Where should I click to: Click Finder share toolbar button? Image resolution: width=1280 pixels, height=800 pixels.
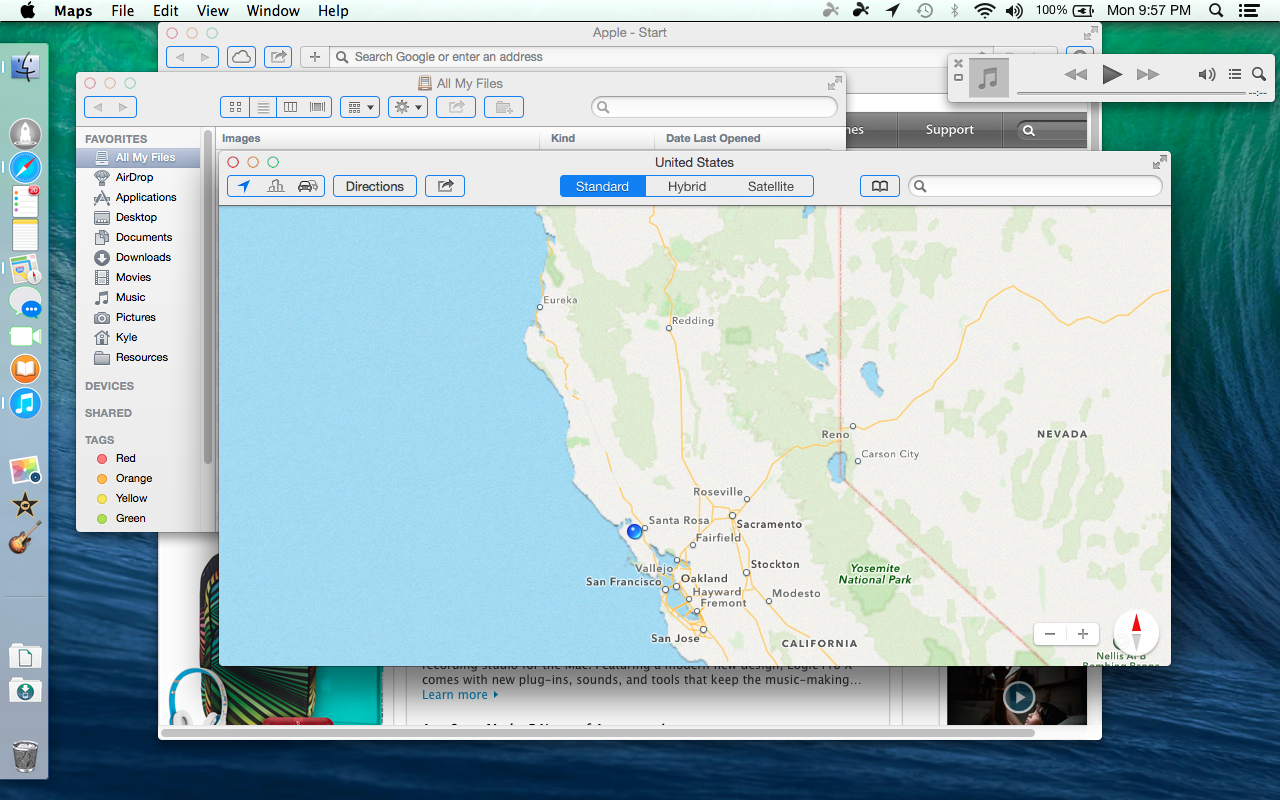456,107
